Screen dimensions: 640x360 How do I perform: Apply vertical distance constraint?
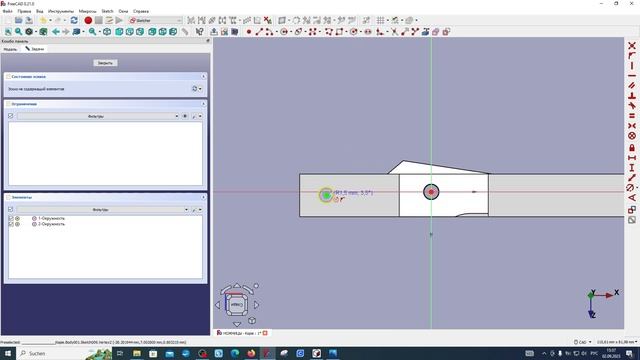tap(632, 167)
